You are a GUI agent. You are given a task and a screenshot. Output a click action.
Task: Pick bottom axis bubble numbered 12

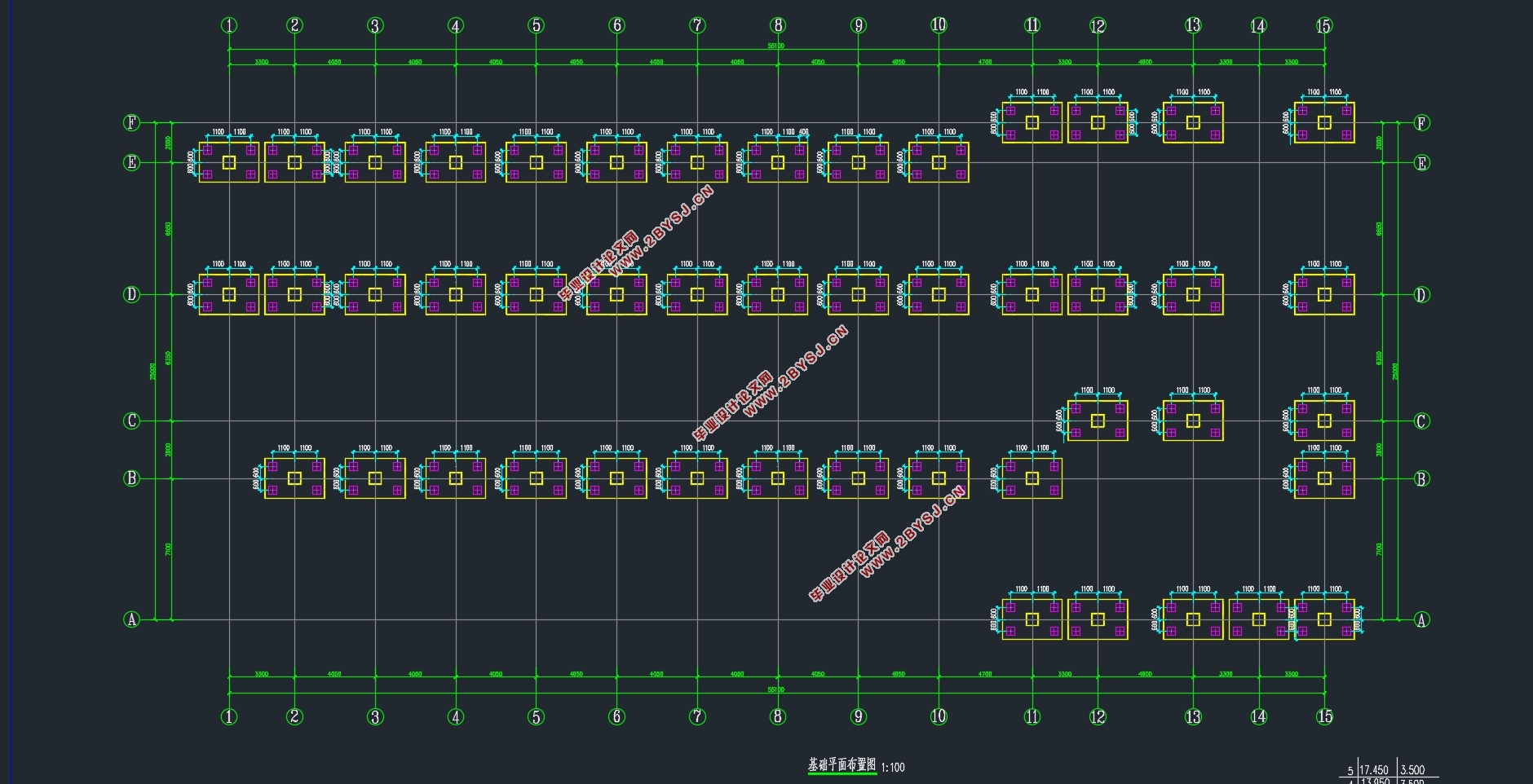[x=1098, y=716]
